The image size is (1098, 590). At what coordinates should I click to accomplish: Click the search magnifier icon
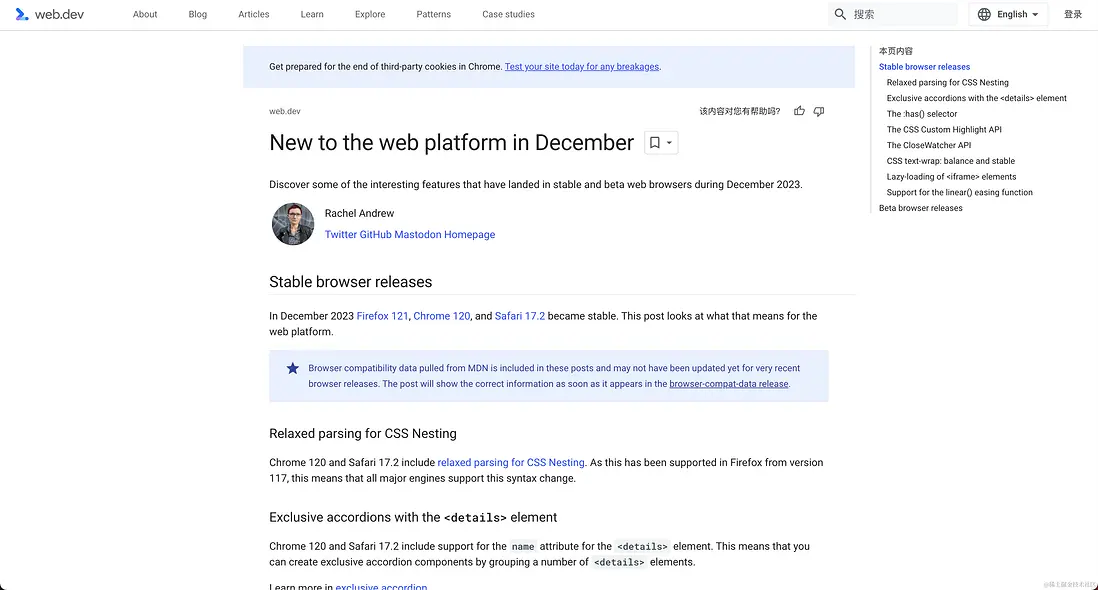coord(840,14)
